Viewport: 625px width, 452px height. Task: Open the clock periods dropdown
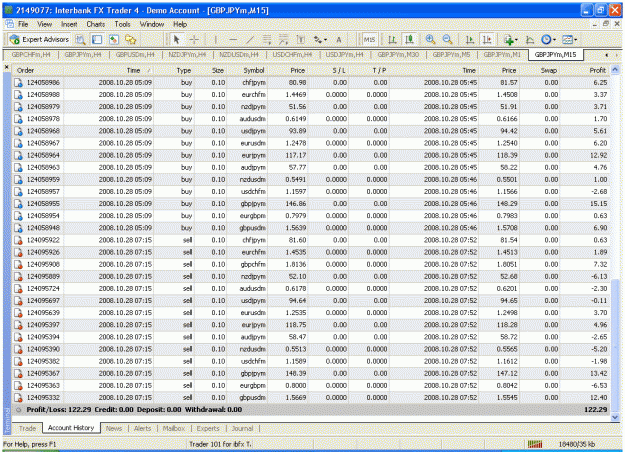point(548,39)
